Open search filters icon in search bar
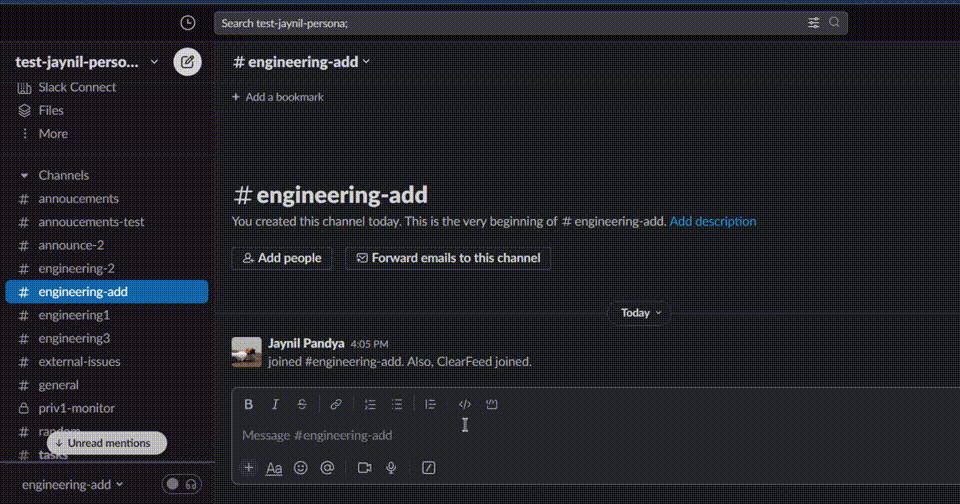The height and width of the screenshot is (504, 960). [813, 23]
